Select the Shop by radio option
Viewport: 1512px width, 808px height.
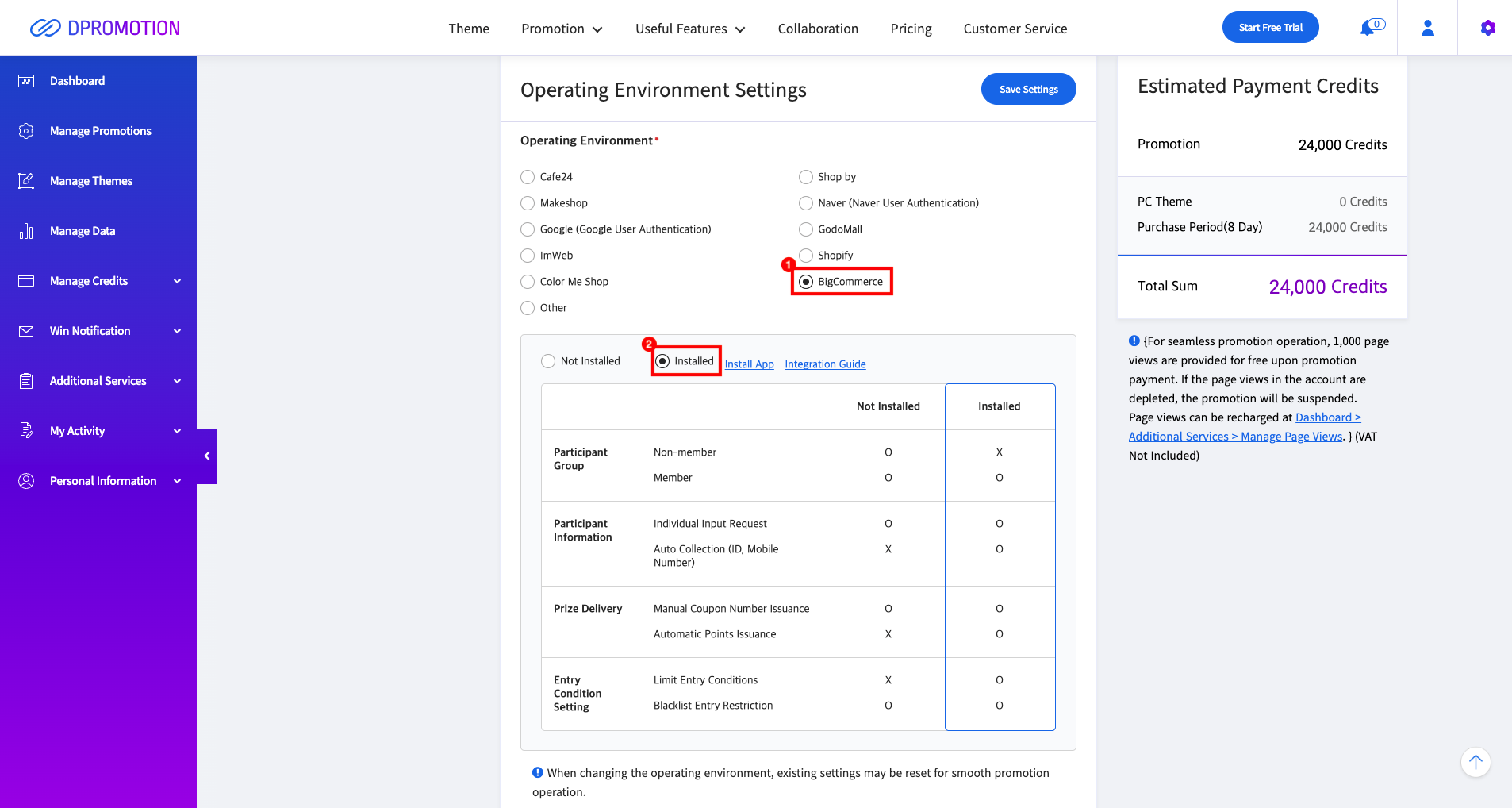click(x=806, y=177)
